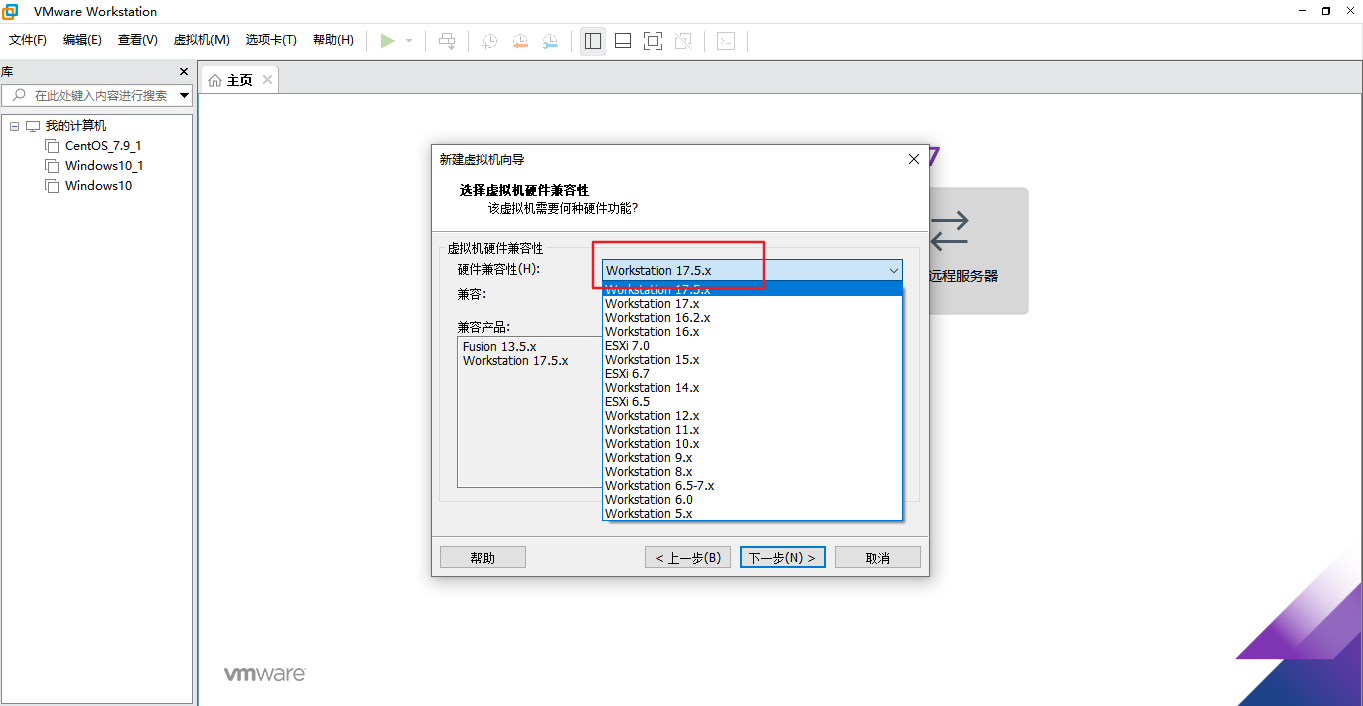
Task: Click the 取消 button to cancel the wizard
Action: (x=877, y=557)
